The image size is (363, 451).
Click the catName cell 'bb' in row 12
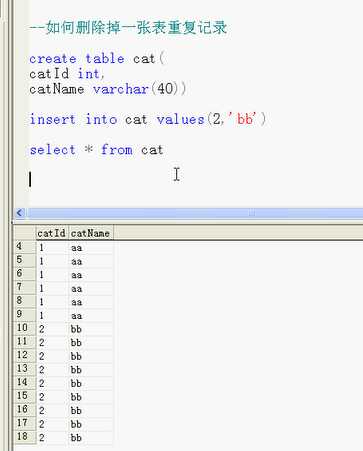coord(90,356)
